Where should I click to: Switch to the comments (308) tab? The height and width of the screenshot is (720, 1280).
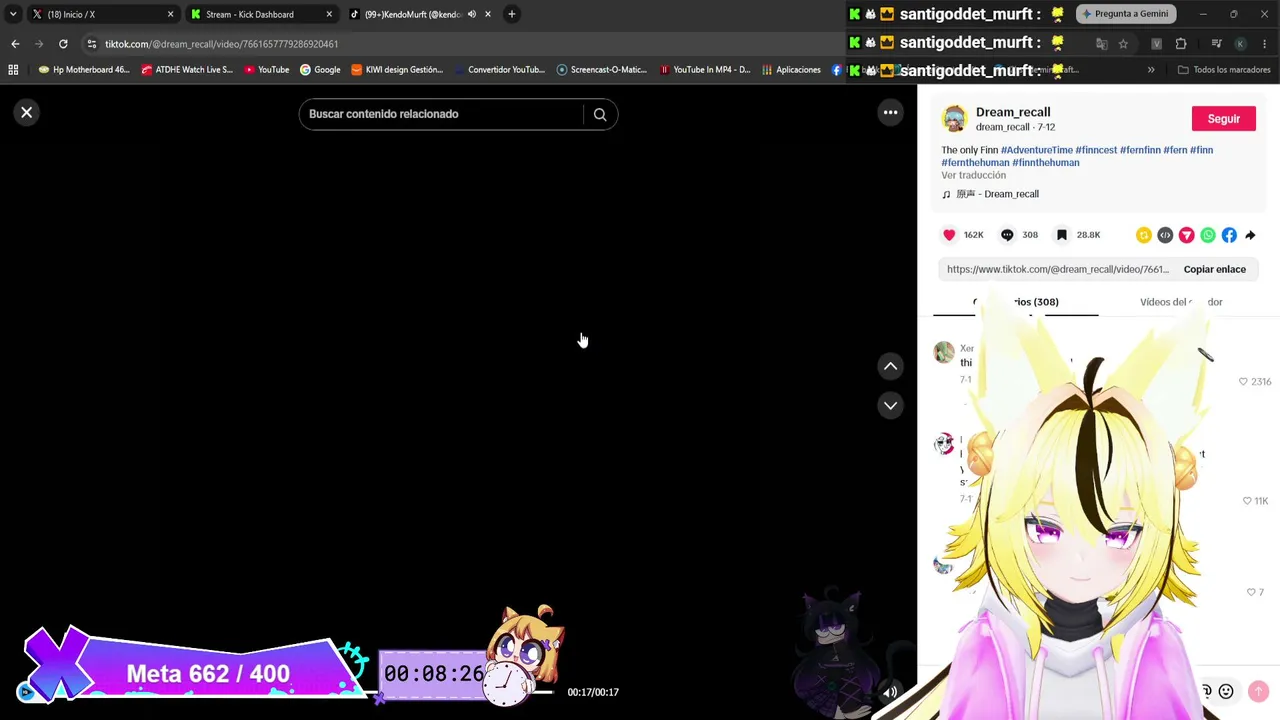pos(1015,302)
